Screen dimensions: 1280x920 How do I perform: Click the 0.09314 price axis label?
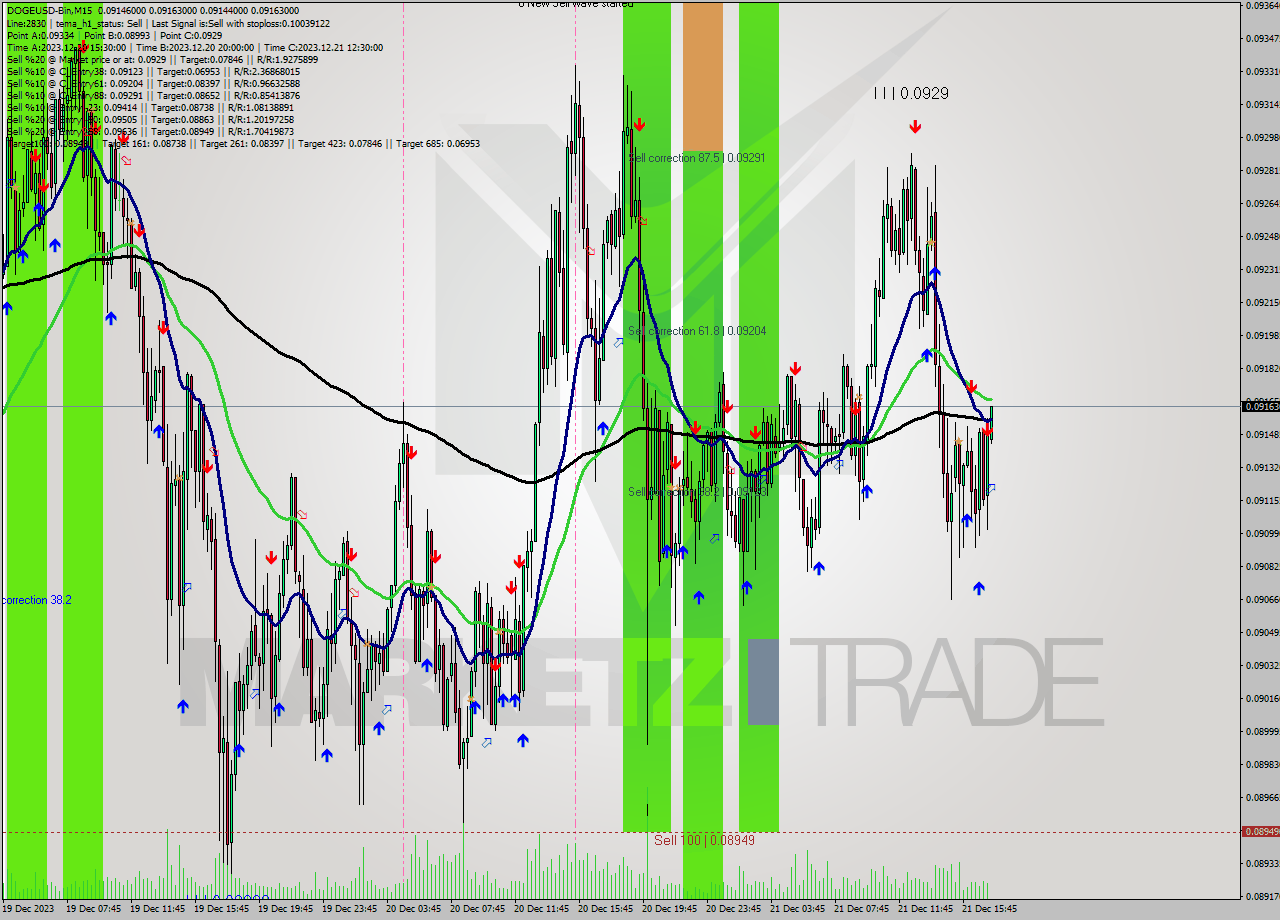click(x=1262, y=104)
